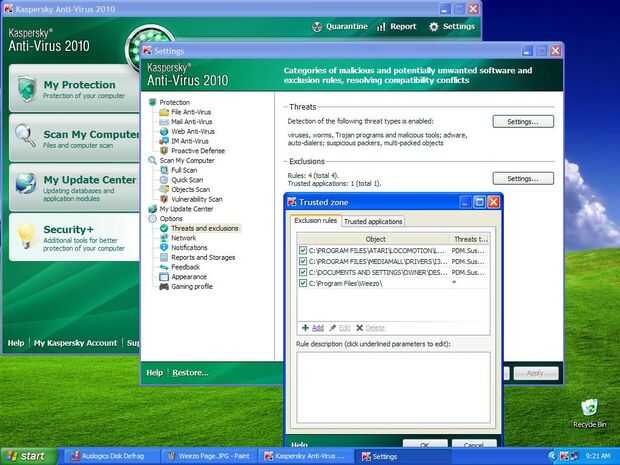This screenshot has width=620, height=465.
Task: Uncheck the DOCUMENTS AND SETTINGS\OWNER exclusion rule
Action: tap(303, 272)
